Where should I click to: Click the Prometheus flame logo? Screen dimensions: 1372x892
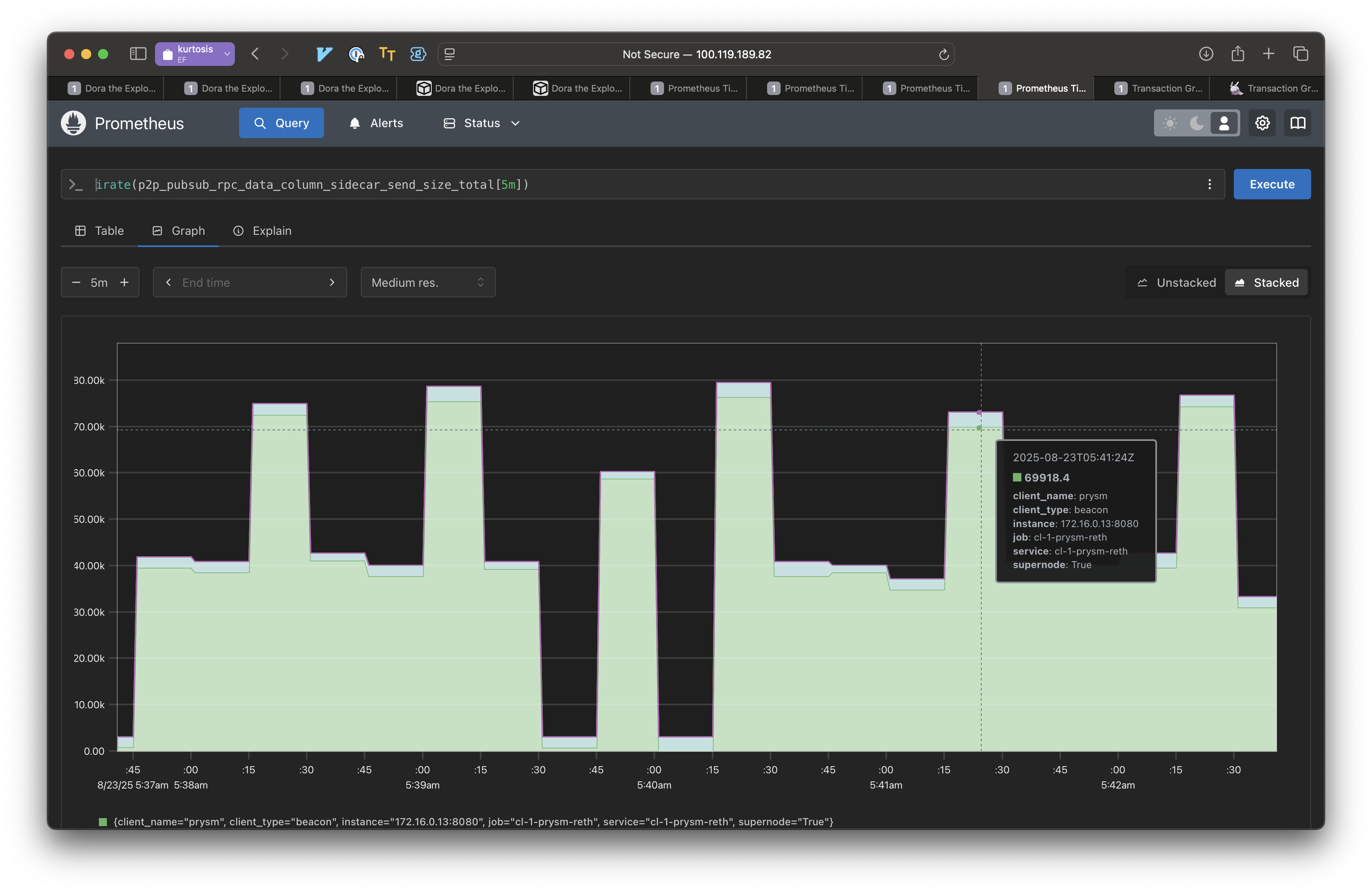[73, 123]
